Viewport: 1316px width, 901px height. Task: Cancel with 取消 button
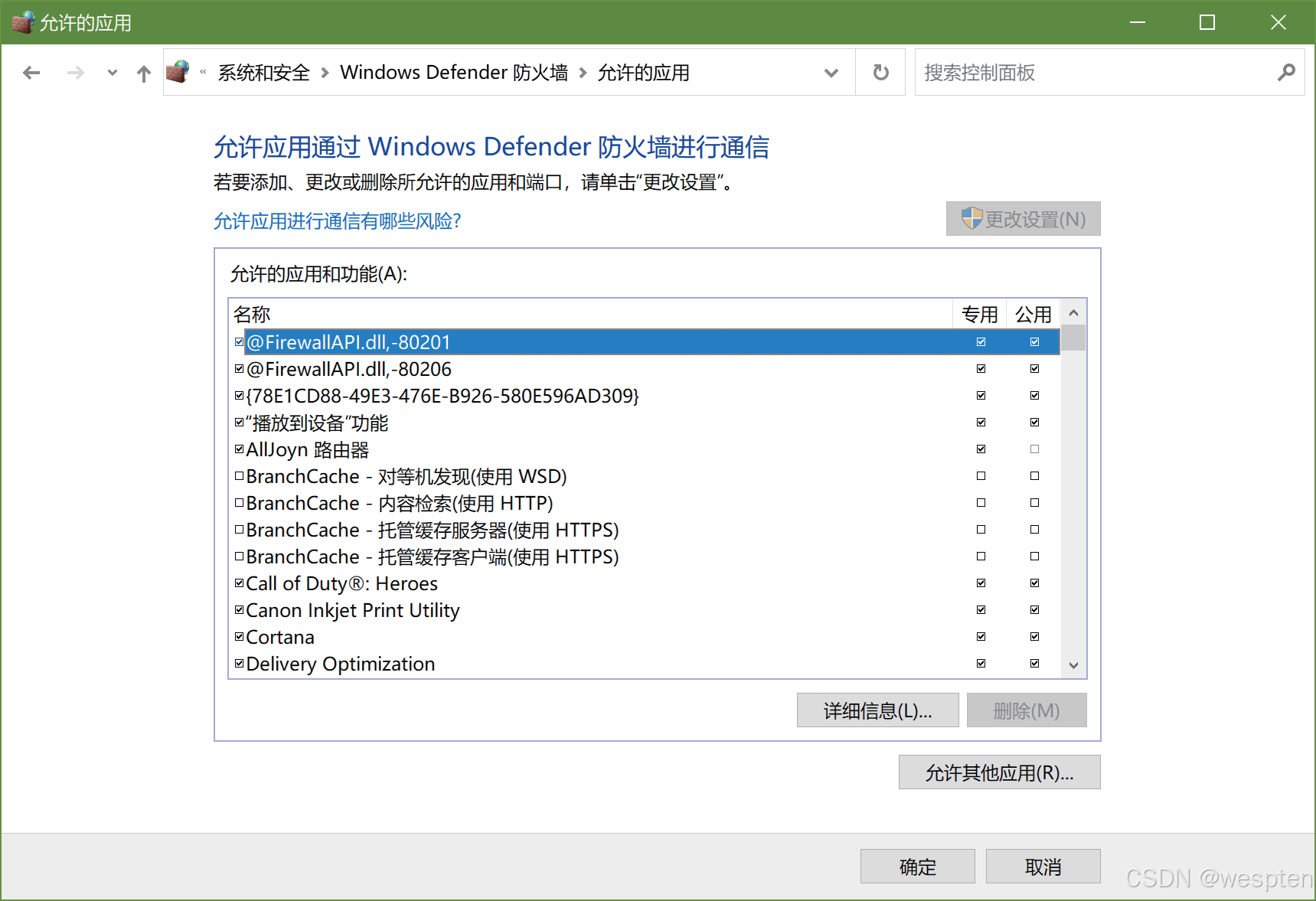1043,867
